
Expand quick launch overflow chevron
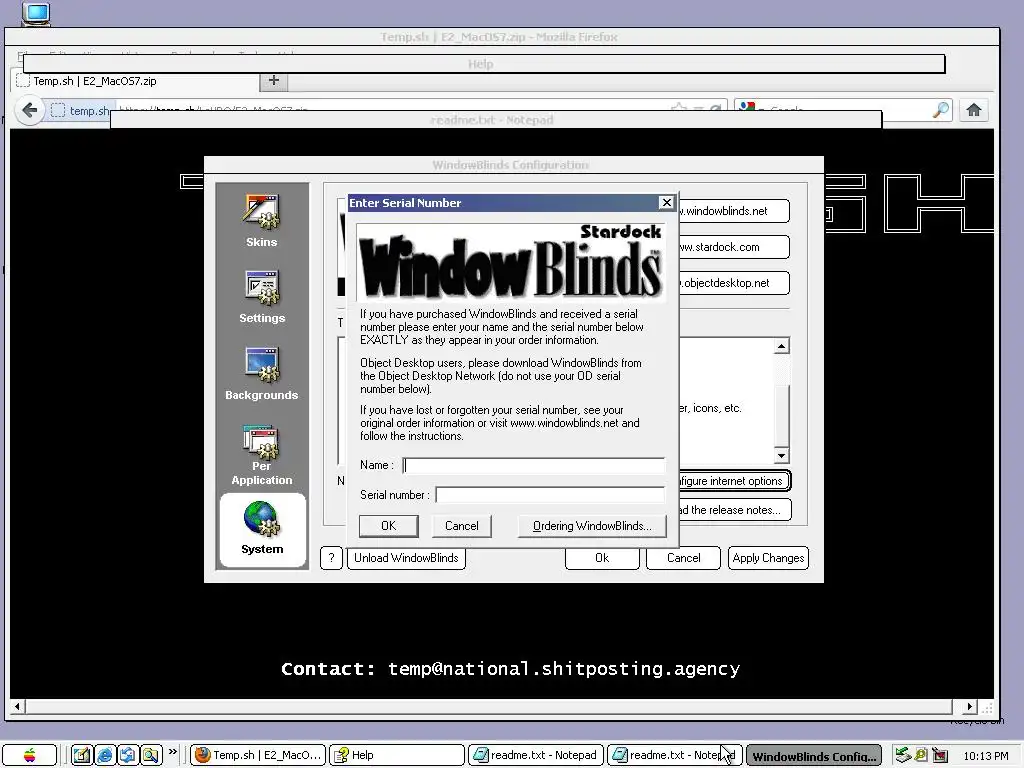pos(172,752)
